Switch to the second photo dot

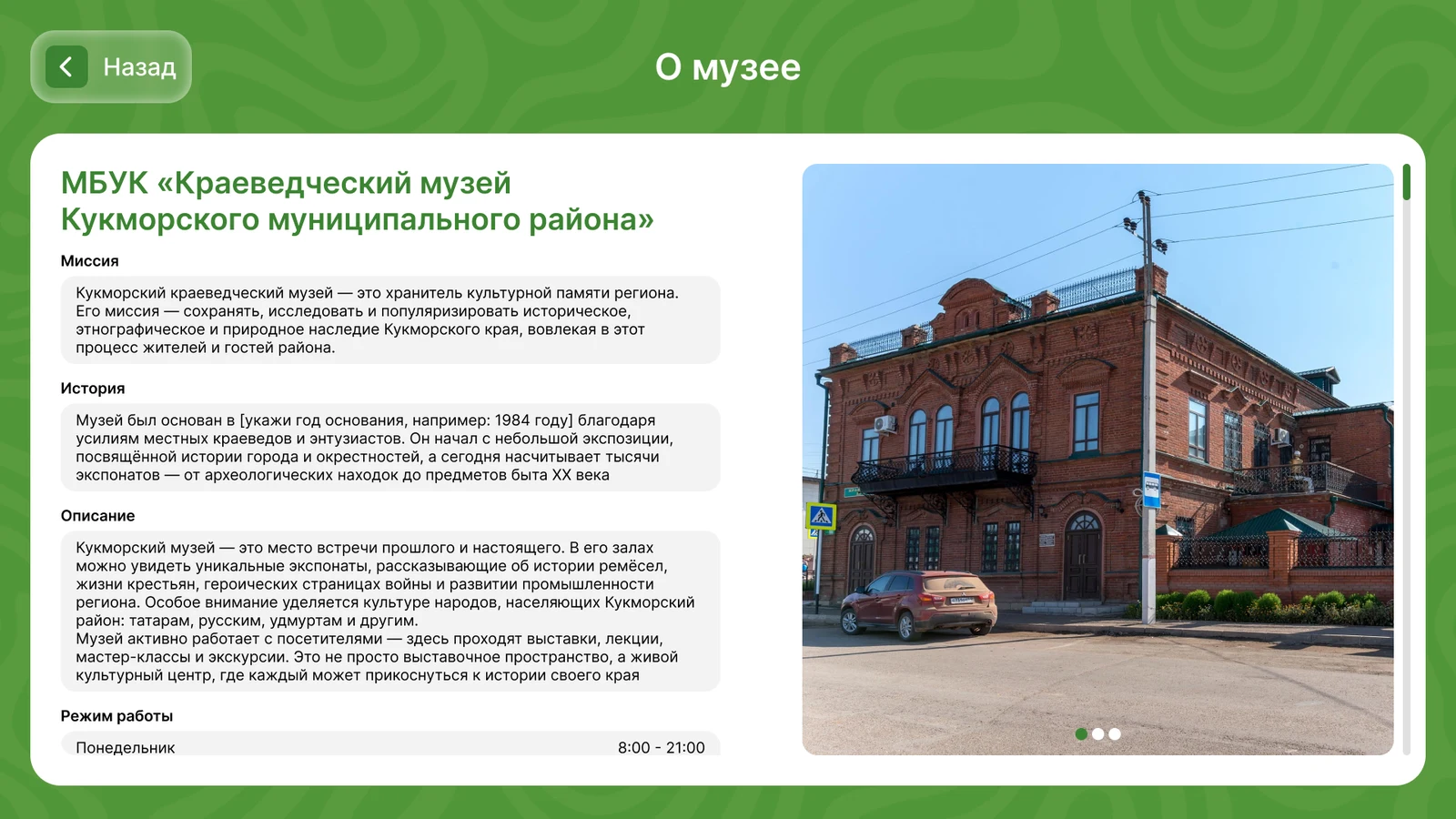tap(1097, 733)
